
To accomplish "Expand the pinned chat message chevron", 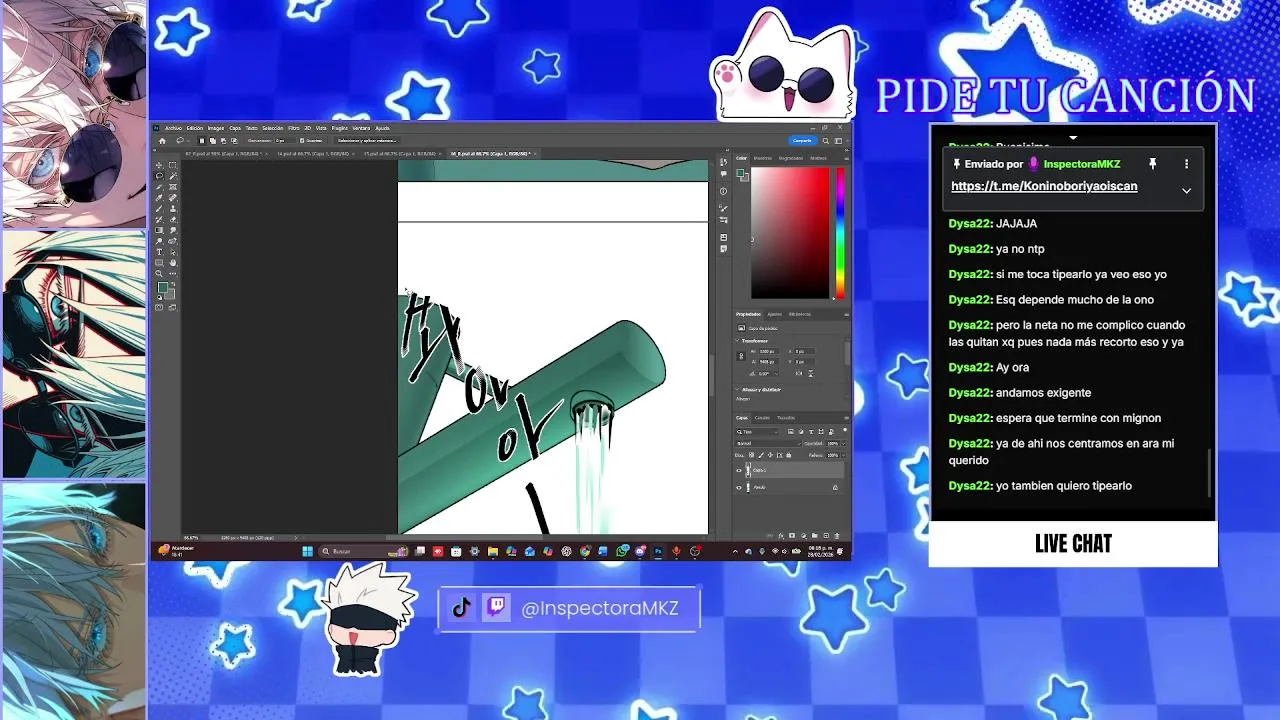I will [x=1186, y=190].
